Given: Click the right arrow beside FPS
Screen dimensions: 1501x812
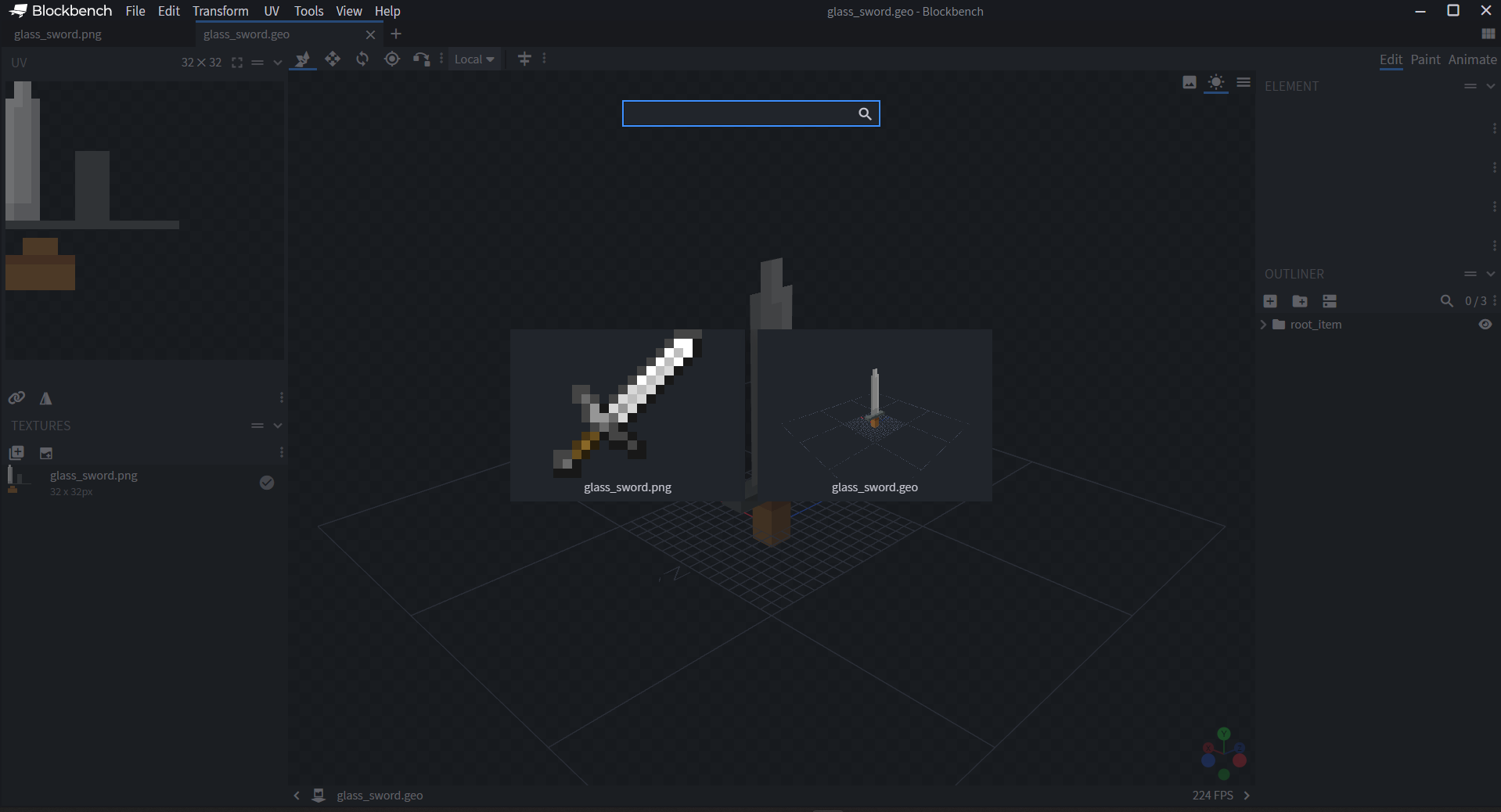Looking at the screenshot, I should tap(1247, 796).
